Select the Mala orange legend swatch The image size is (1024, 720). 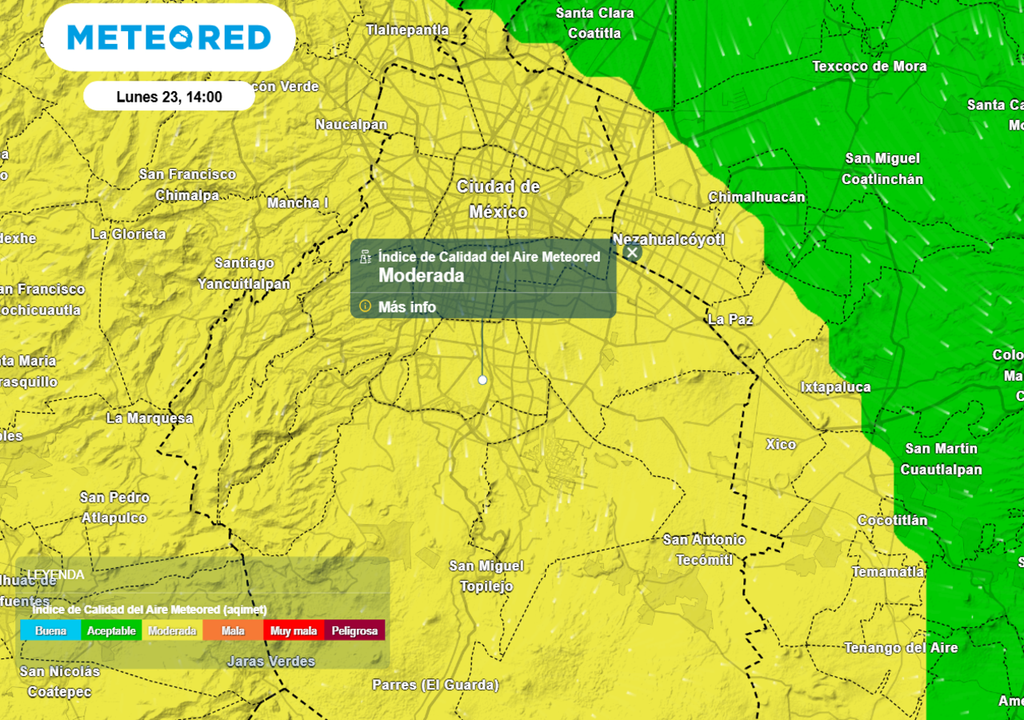233,631
